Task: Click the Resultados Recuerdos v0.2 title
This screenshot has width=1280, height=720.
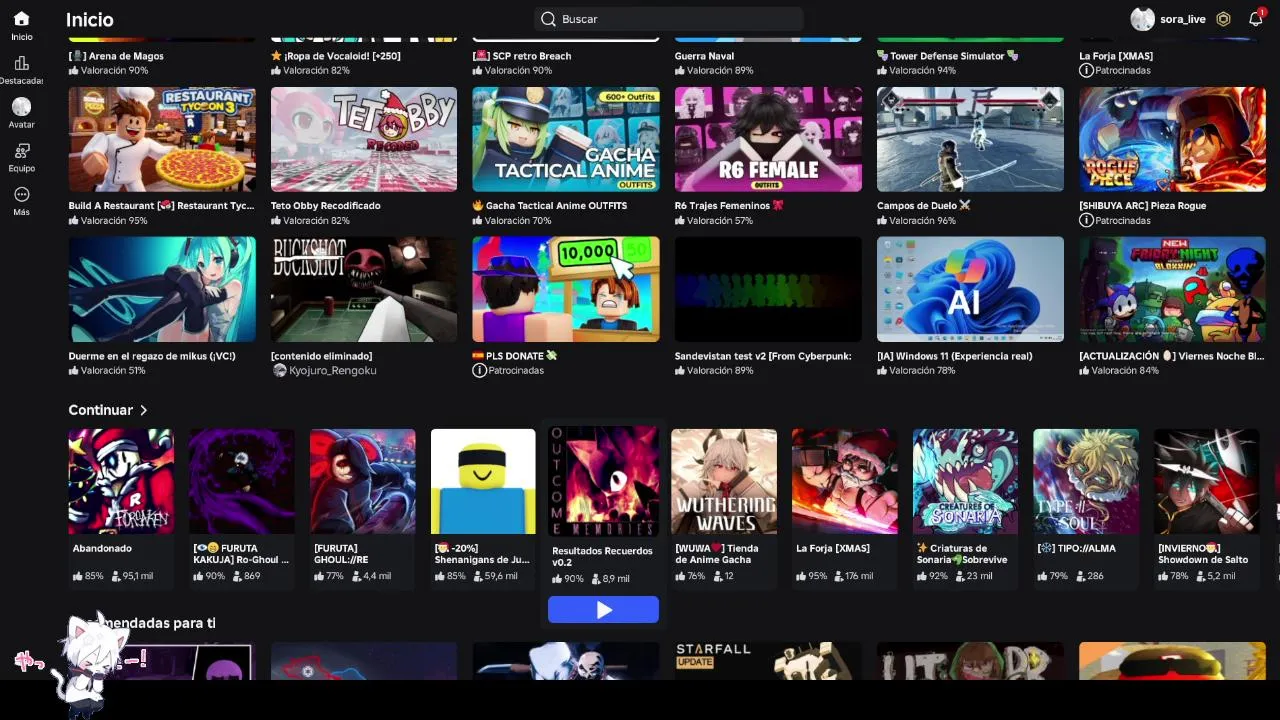Action: click(x=602, y=556)
